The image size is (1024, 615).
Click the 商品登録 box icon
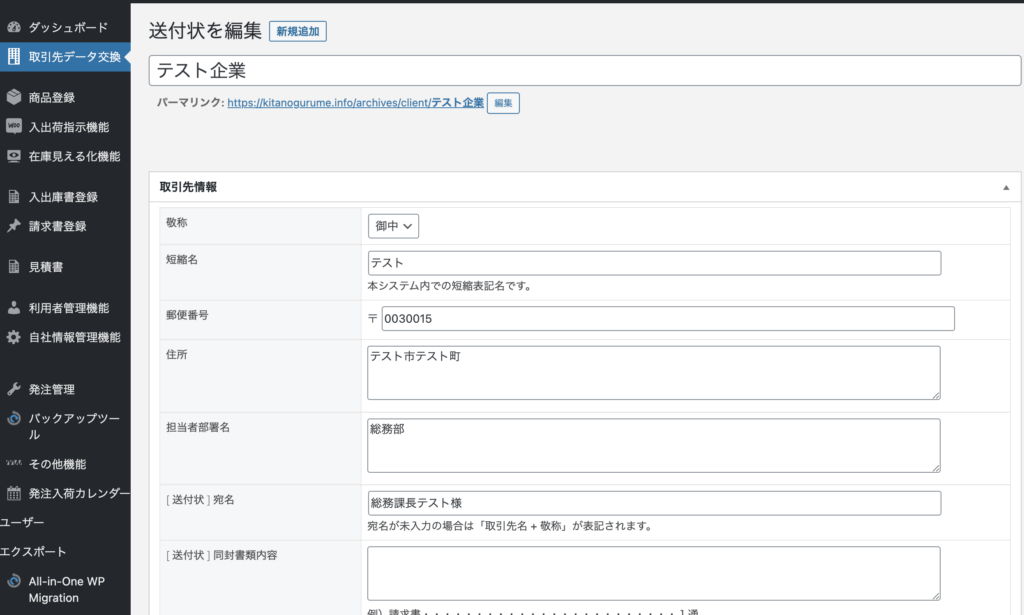[14, 98]
